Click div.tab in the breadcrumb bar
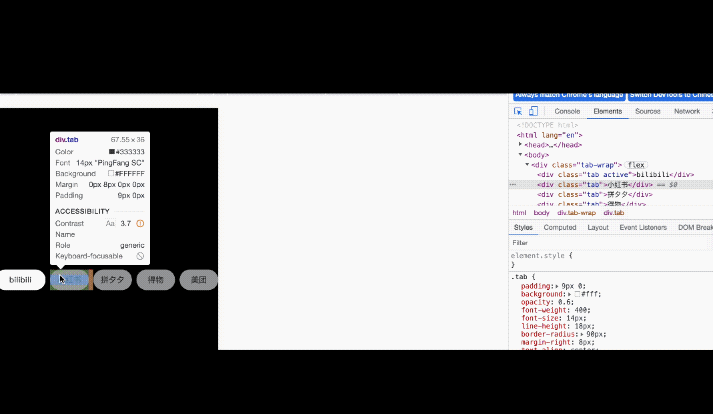Screen dimensions: 713x414 (613, 212)
